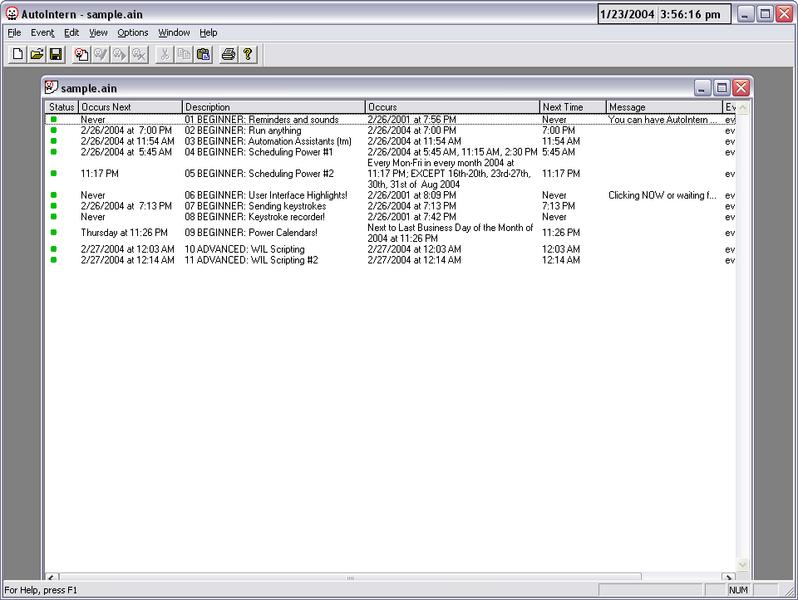Click the date and time display in title bar

[664, 14]
